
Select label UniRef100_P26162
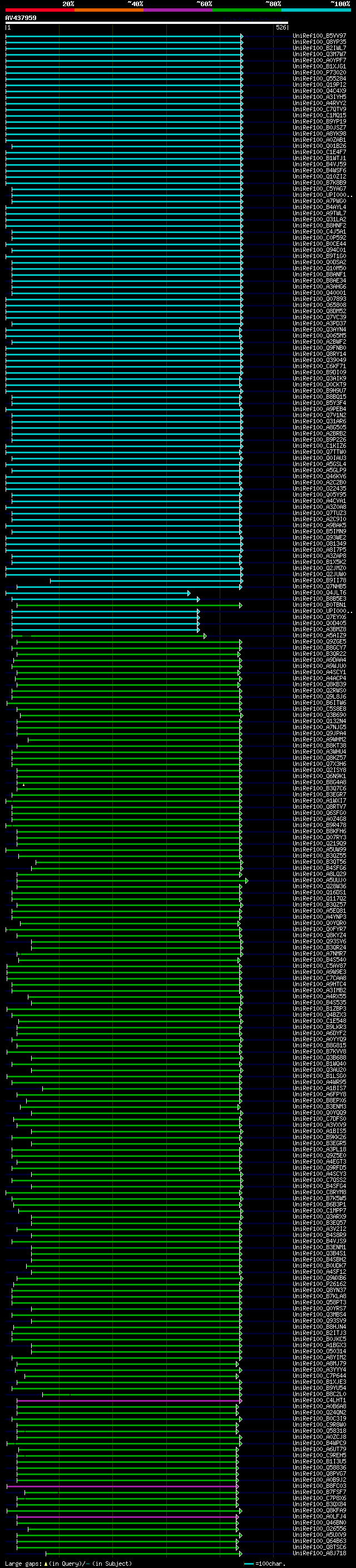point(319,1284)
